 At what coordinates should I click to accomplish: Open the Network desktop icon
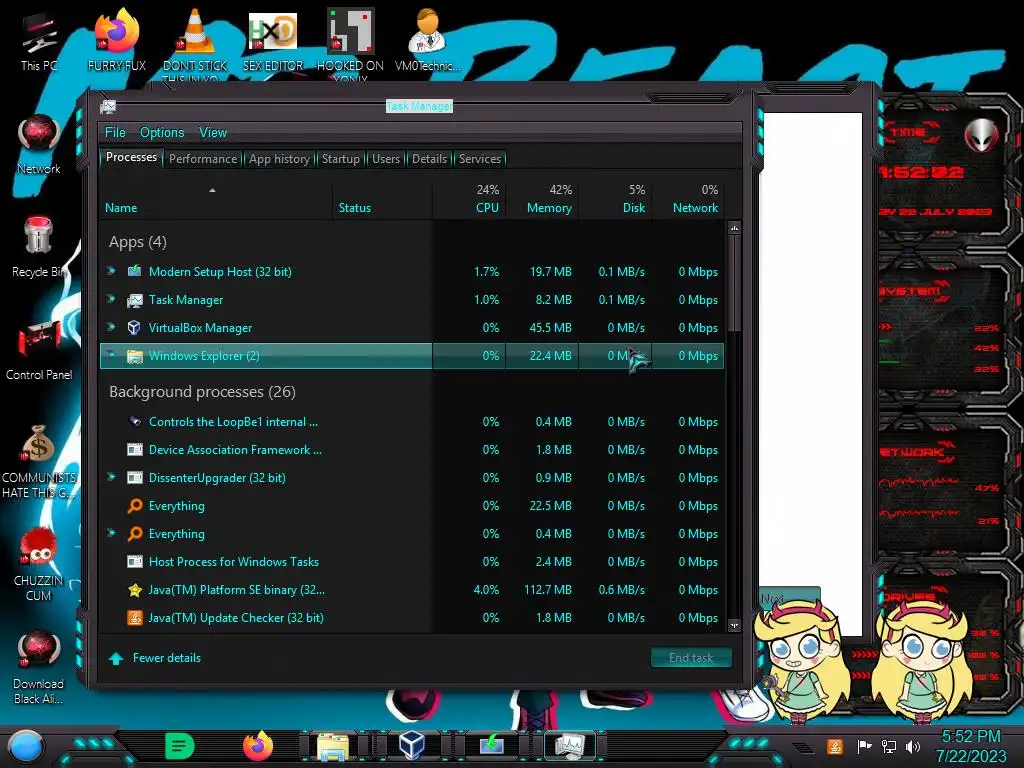[x=39, y=145]
